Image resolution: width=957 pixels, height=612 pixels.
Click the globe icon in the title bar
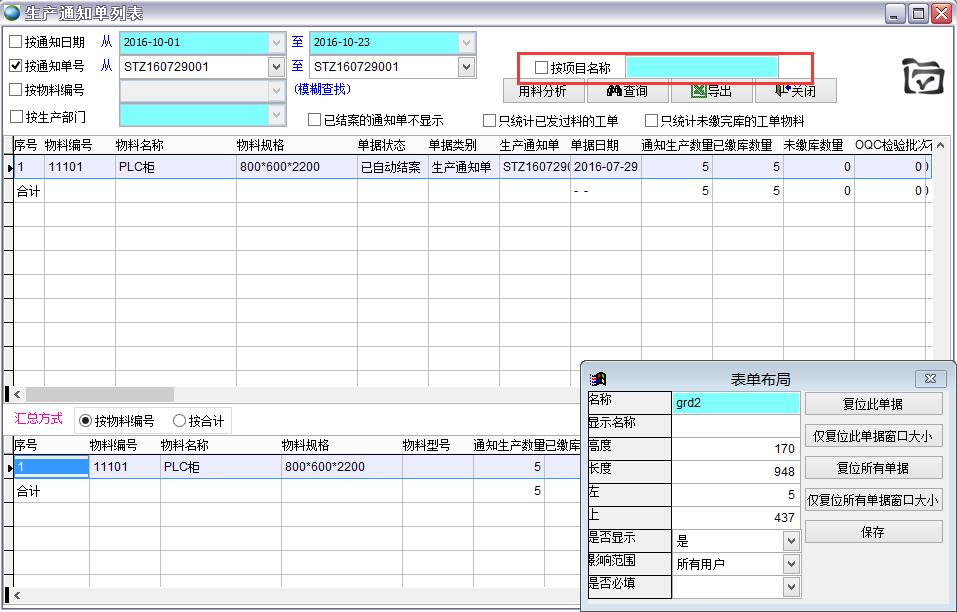(12, 13)
